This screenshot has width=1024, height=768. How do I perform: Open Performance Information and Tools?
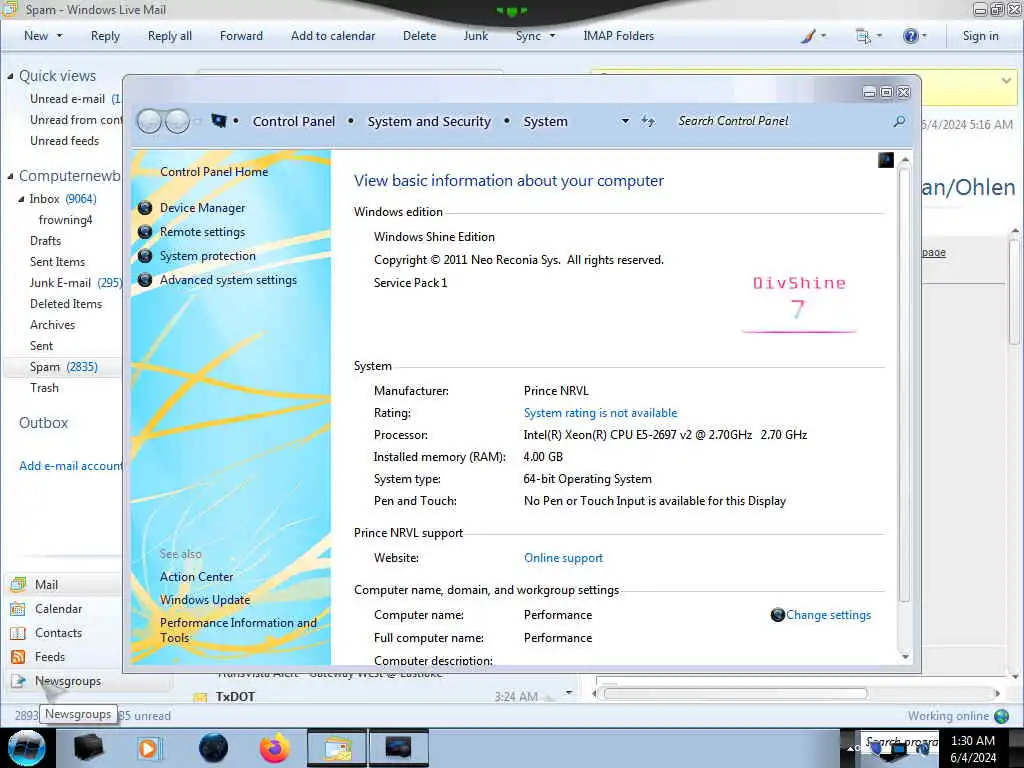pyautogui.click(x=238, y=630)
